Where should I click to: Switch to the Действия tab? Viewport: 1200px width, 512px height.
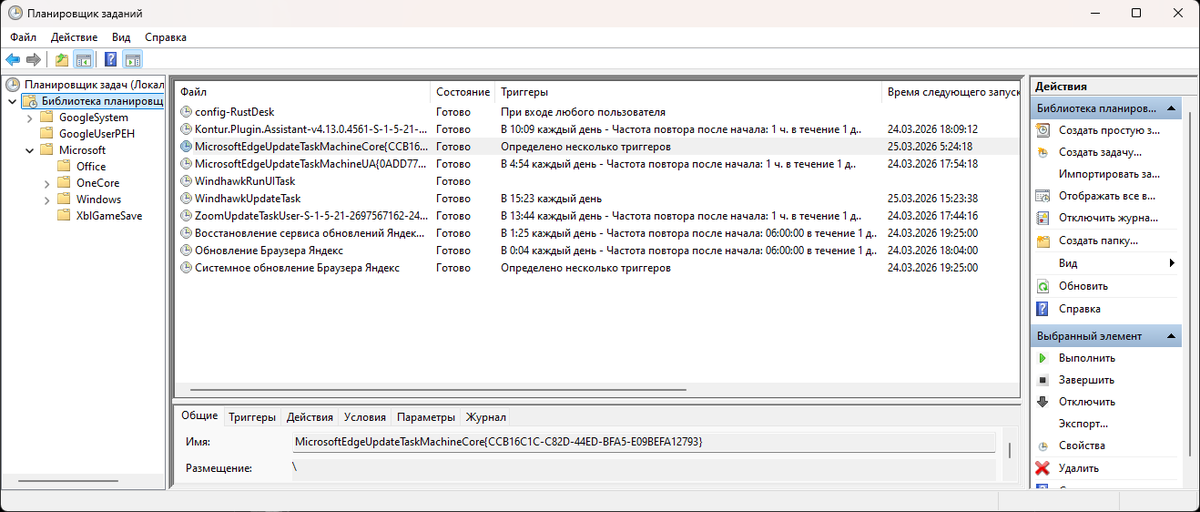(310, 417)
